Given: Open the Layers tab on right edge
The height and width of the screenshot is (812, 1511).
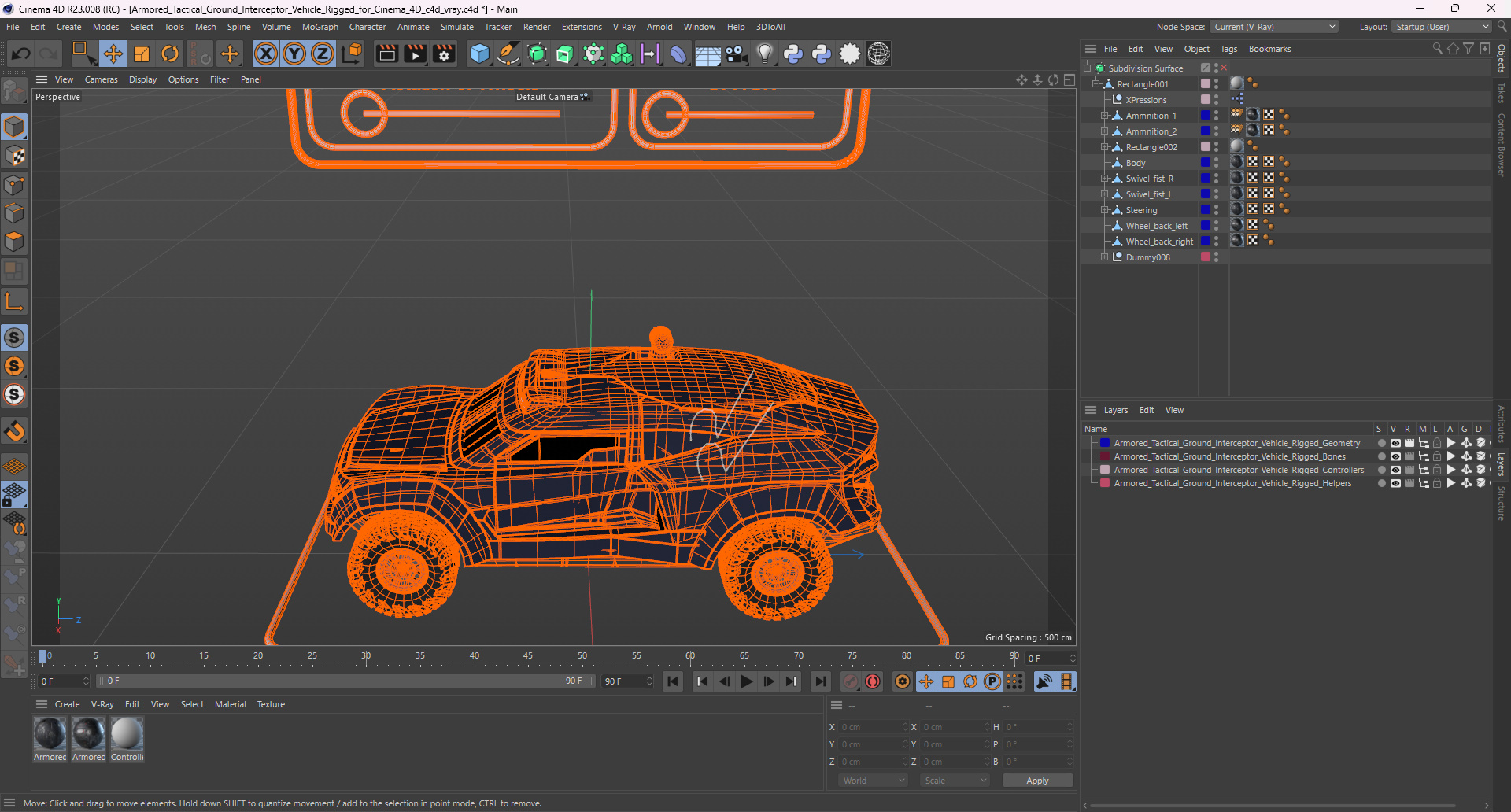Looking at the screenshot, I should pos(1502,463).
